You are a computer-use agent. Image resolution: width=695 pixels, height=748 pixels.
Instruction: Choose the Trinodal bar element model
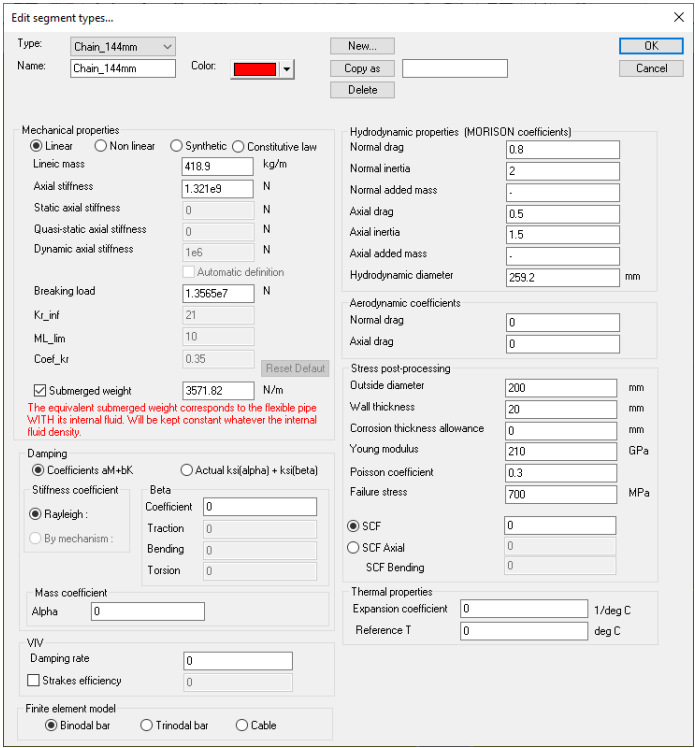click(x=147, y=725)
